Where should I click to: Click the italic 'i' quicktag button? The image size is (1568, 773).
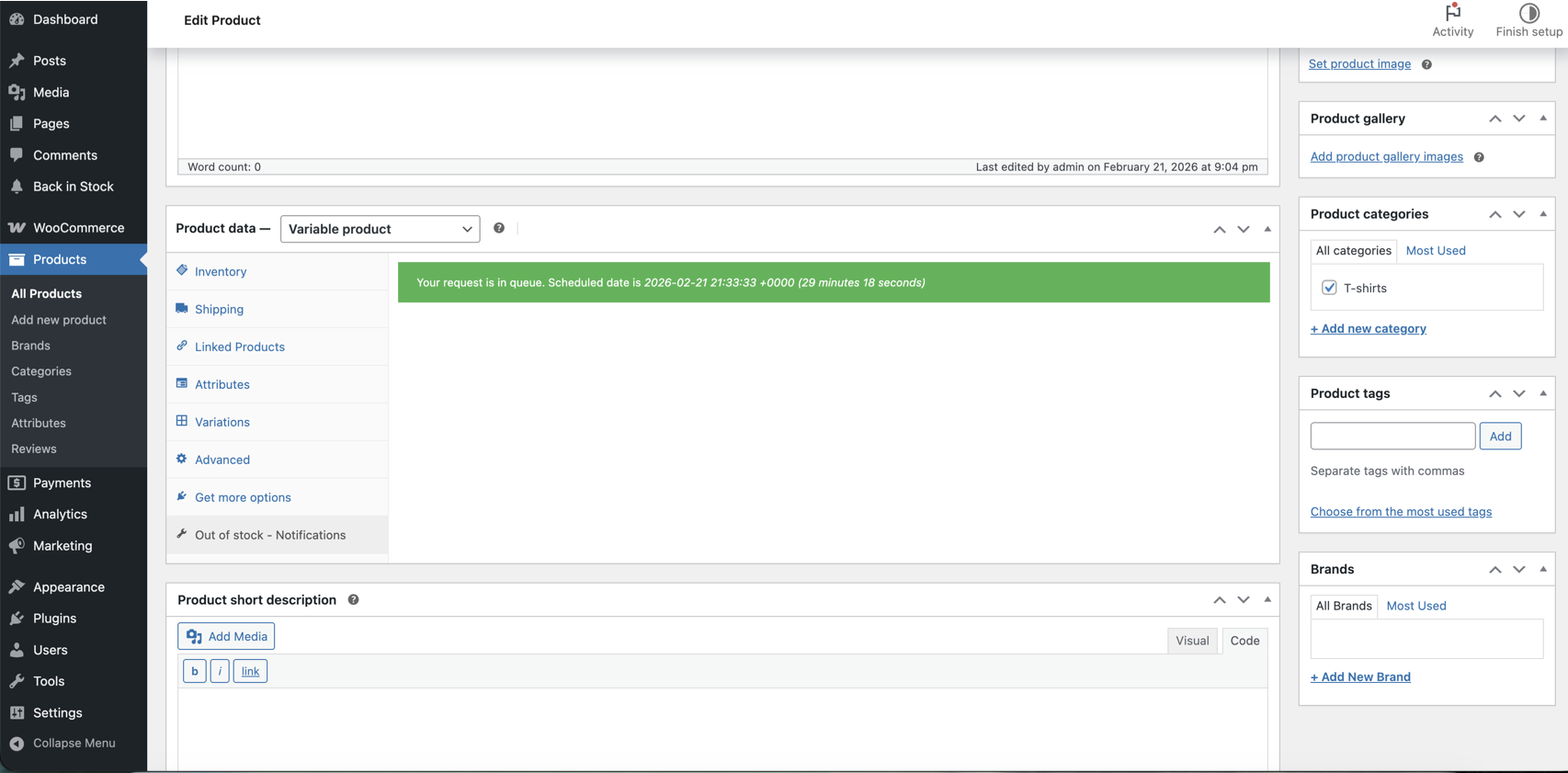pyautogui.click(x=220, y=671)
